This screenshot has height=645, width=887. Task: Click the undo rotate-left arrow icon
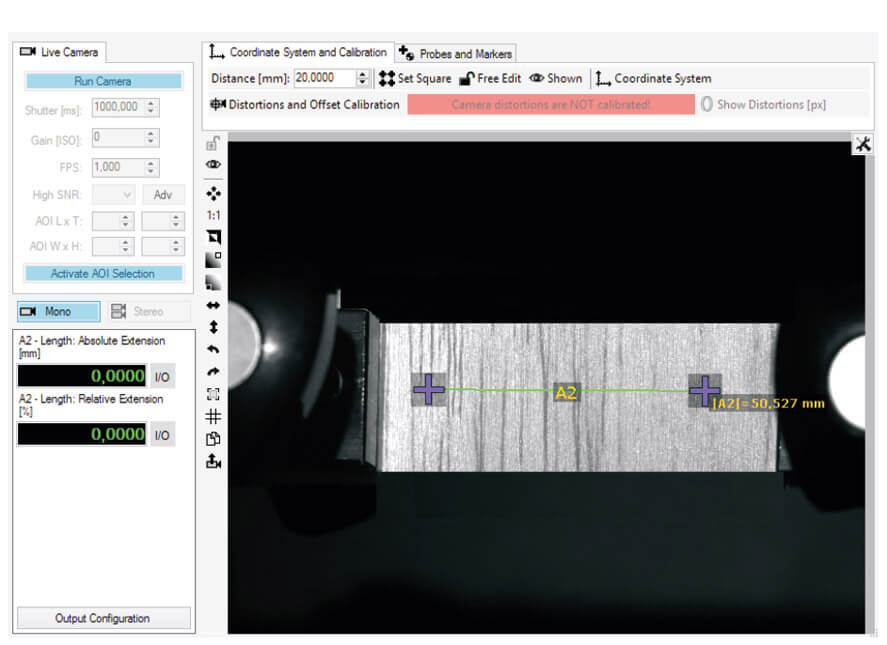point(213,350)
